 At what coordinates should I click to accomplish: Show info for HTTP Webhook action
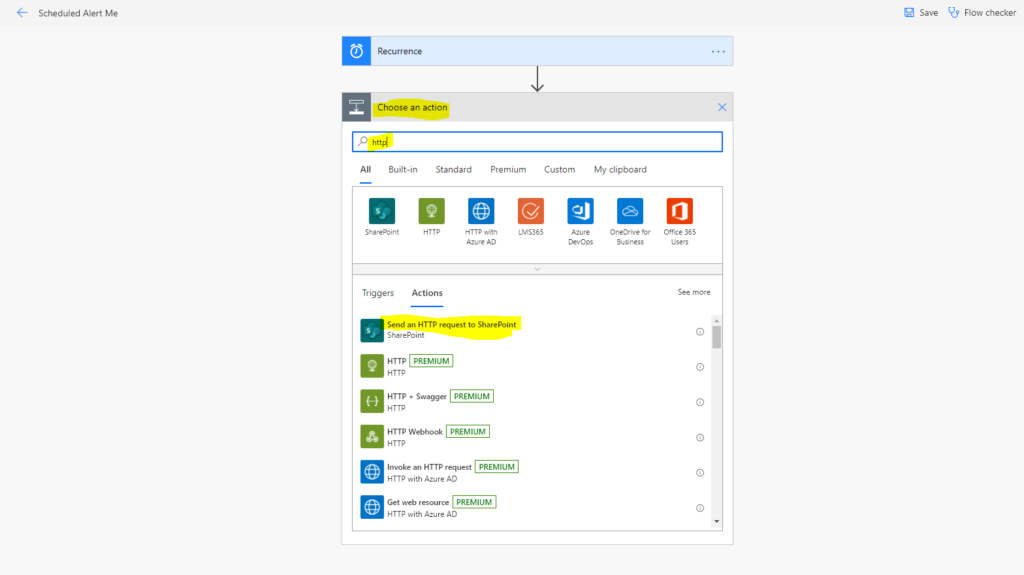pos(699,438)
